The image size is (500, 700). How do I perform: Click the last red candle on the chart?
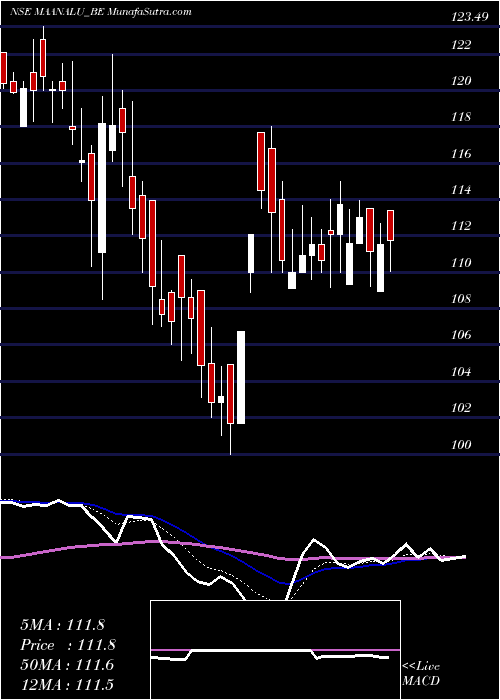pyautogui.click(x=391, y=225)
